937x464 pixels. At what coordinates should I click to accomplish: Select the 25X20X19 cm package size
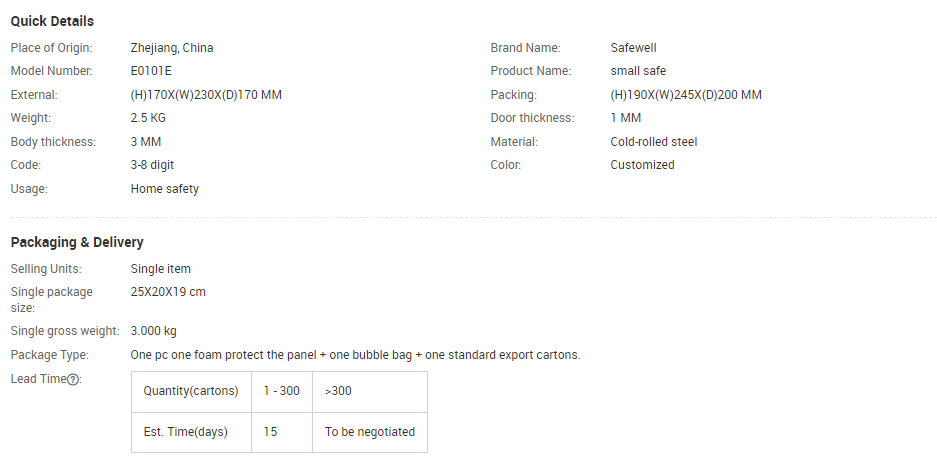coord(168,292)
